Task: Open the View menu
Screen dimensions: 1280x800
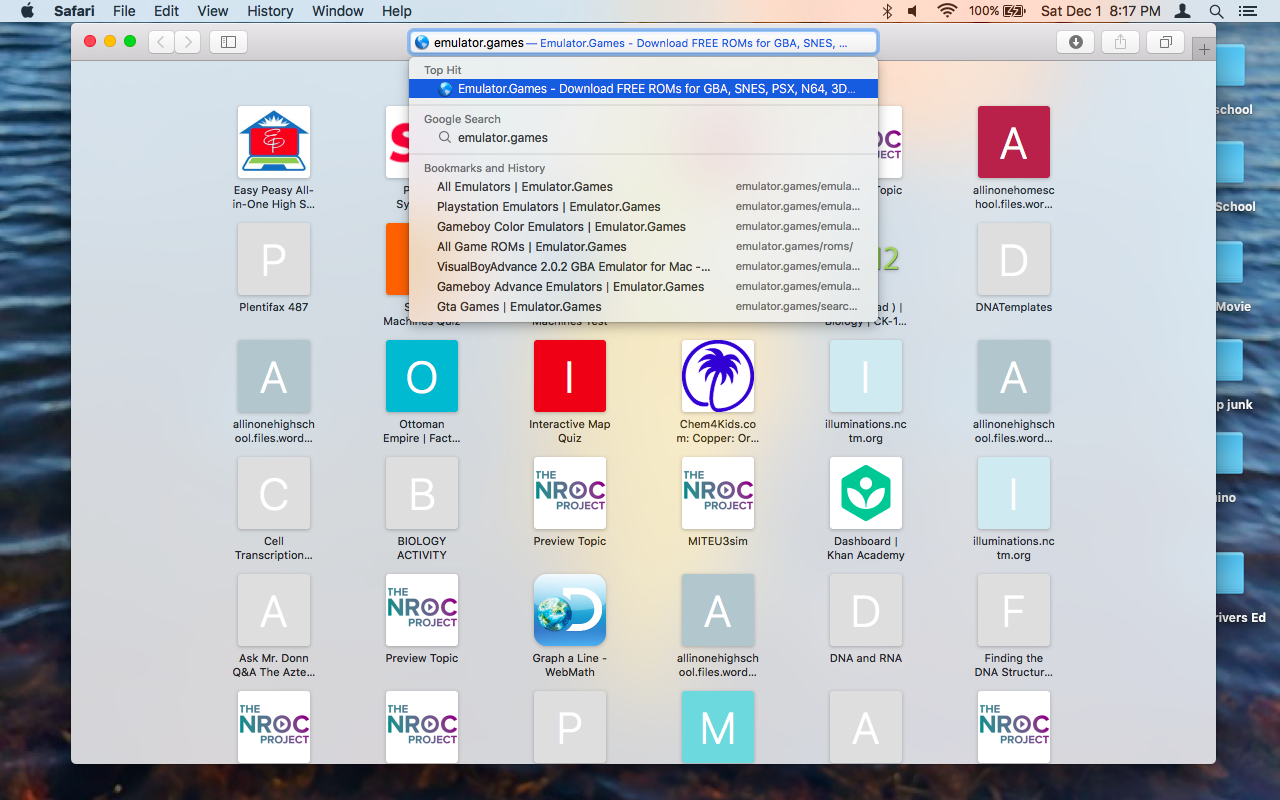Action: pyautogui.click(x=212, y=11)
